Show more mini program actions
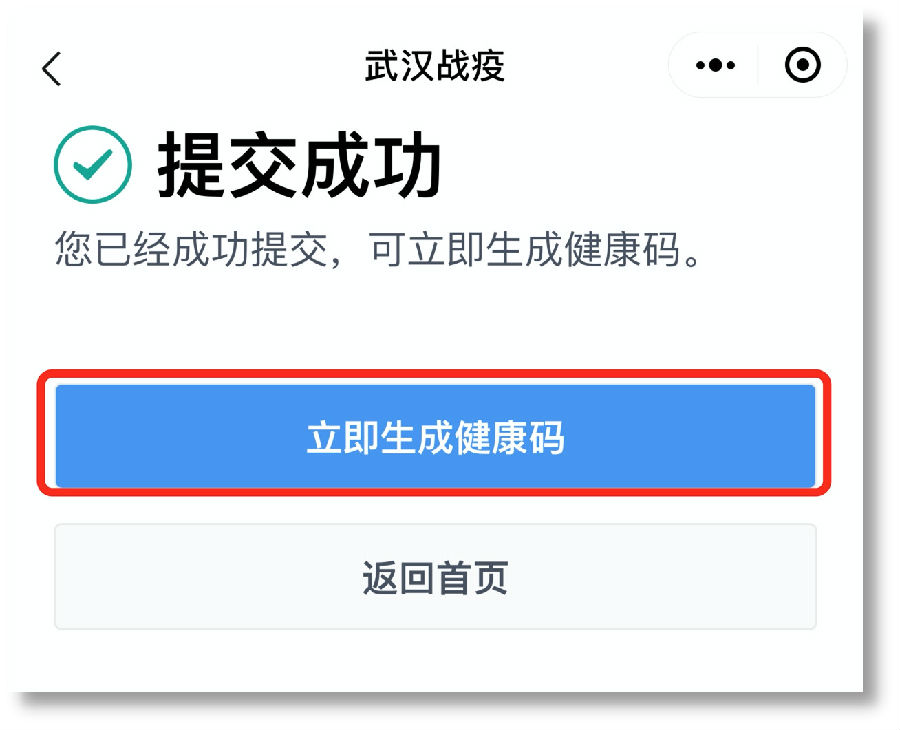 pos(716,66)
